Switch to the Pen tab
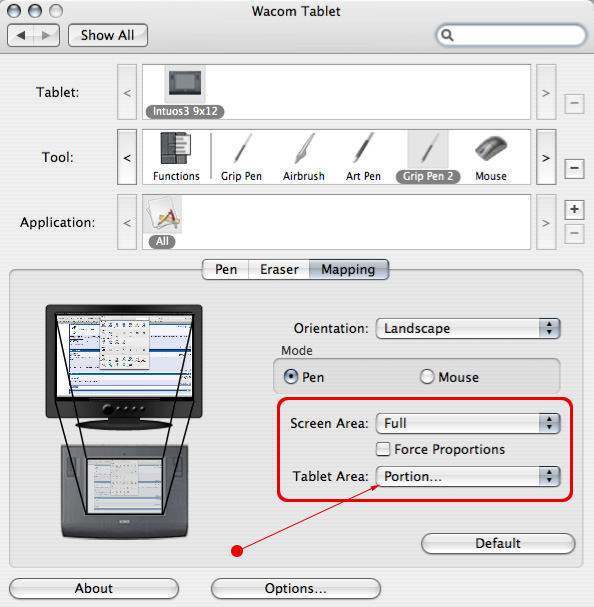 click(x=226, y=269)
